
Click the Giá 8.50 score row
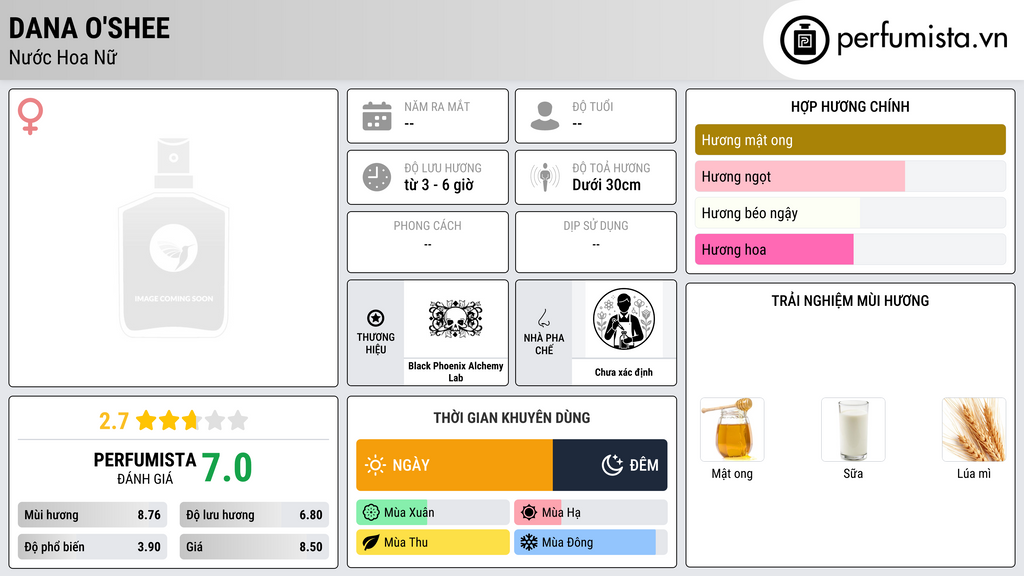pos(254,547)
